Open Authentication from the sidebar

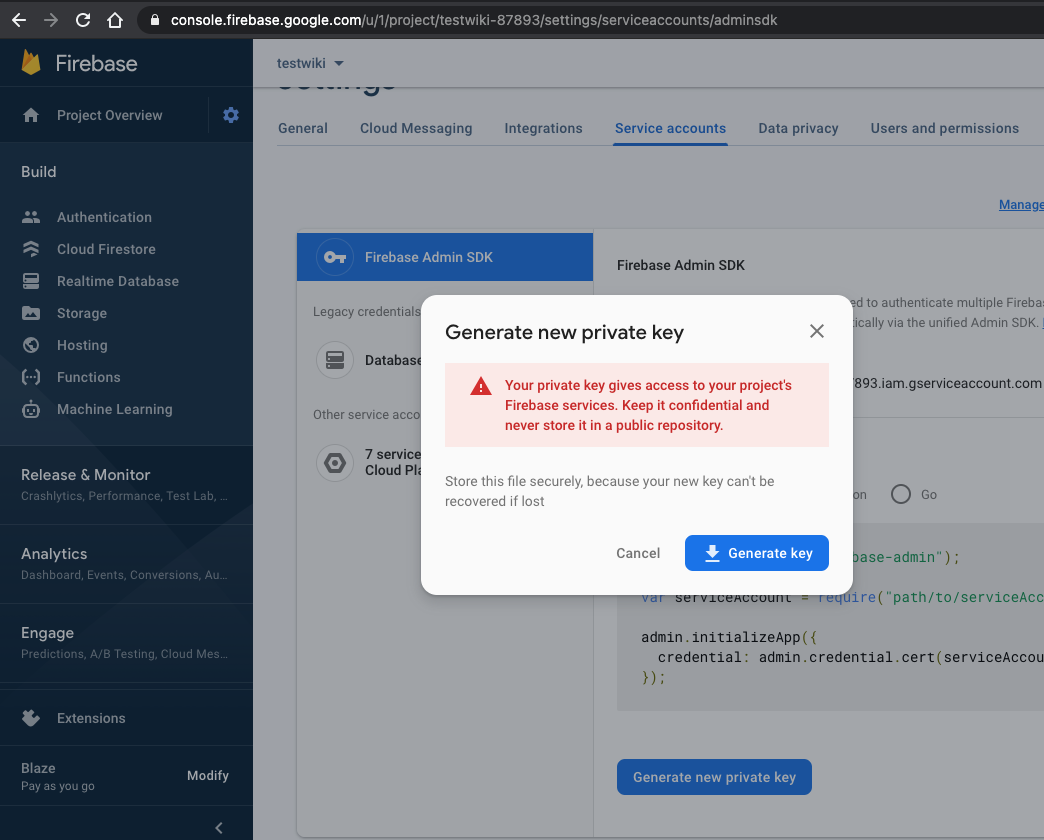point(104,217)
